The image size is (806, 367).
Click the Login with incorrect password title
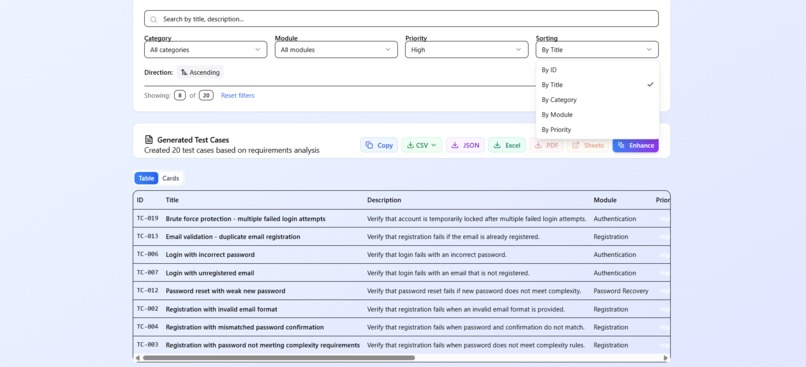210,255
